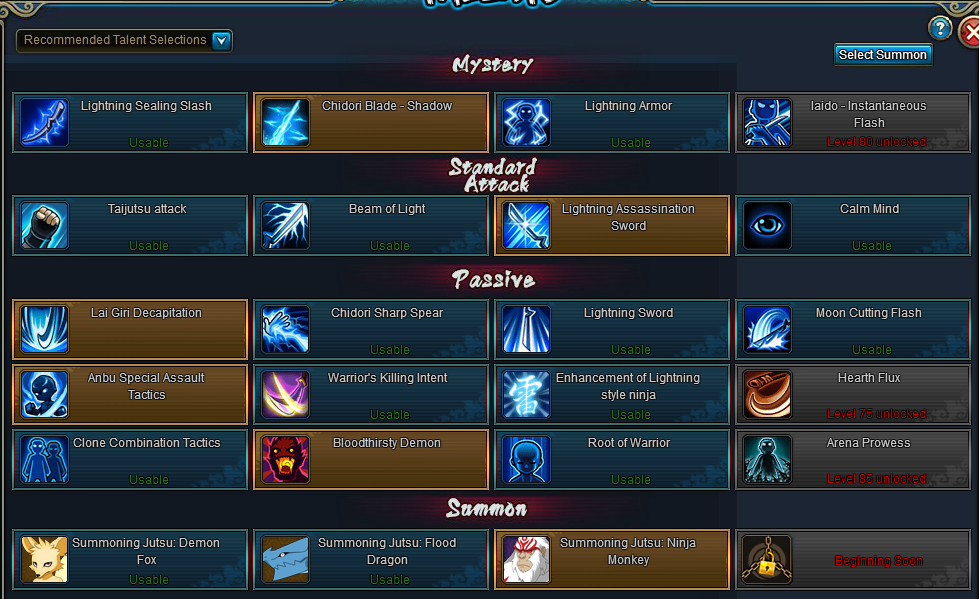The image size is (979, 599).
Task: Open the Recommended Talent Selections combo box
Action: tap(124, 41)
